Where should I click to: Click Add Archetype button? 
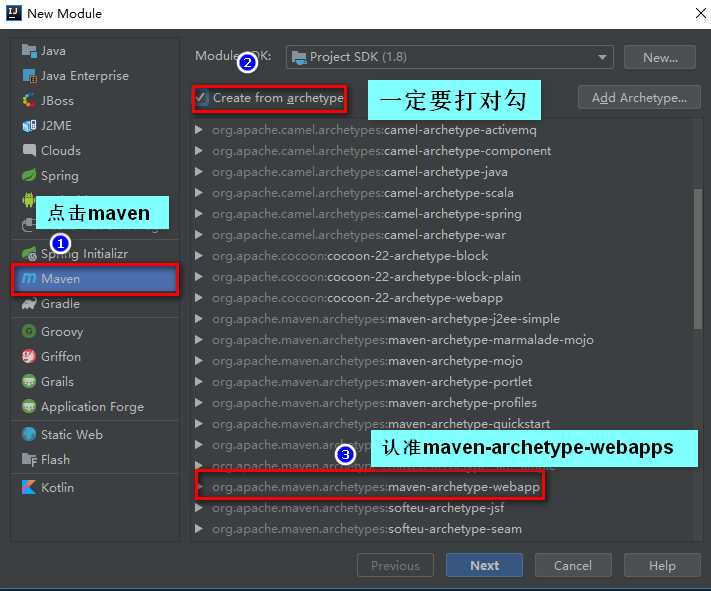pos(639,98)
